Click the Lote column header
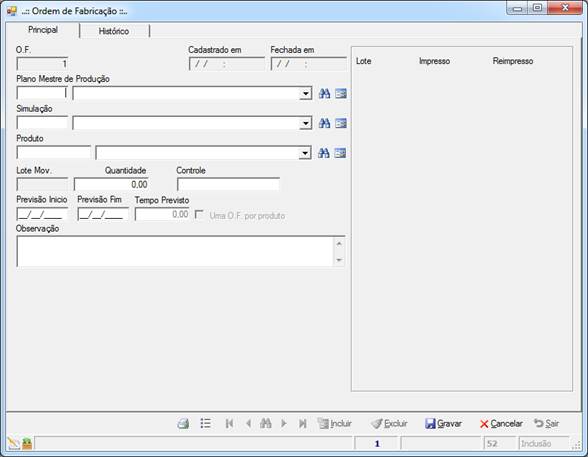 pyautogui.click(x=363, y=61)
